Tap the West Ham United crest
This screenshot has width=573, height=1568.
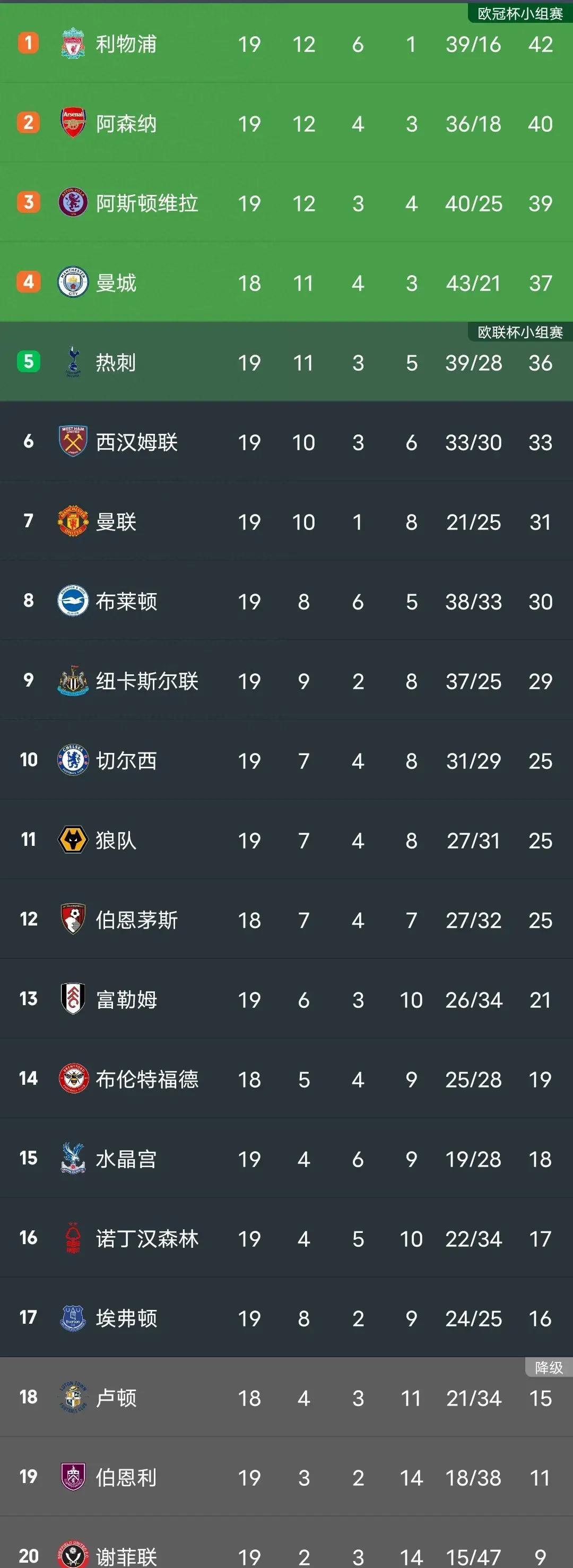pyautogui.click(x=72, y=441)
